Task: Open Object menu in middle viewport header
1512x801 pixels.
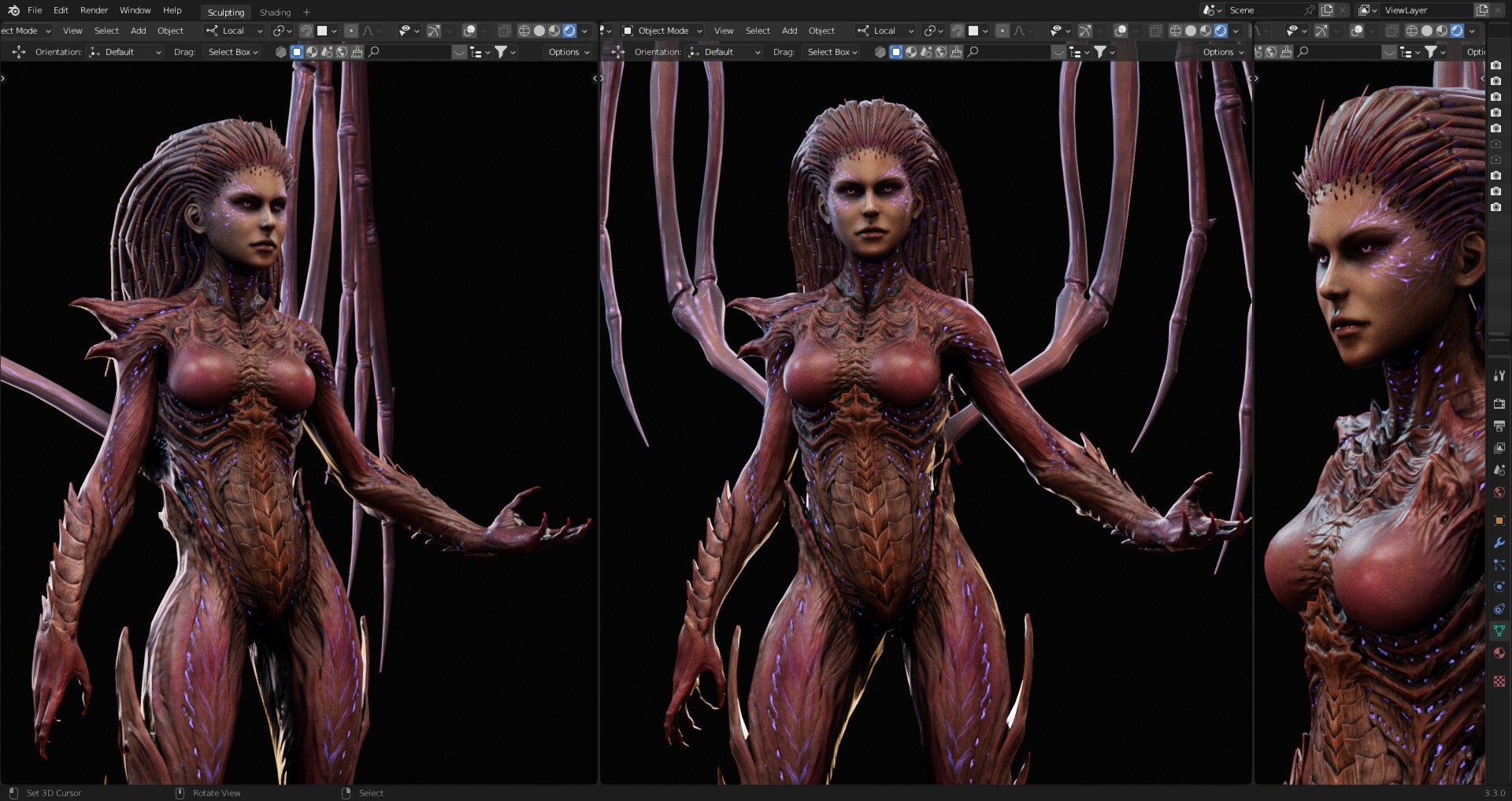Action: (x=822, y=31)
